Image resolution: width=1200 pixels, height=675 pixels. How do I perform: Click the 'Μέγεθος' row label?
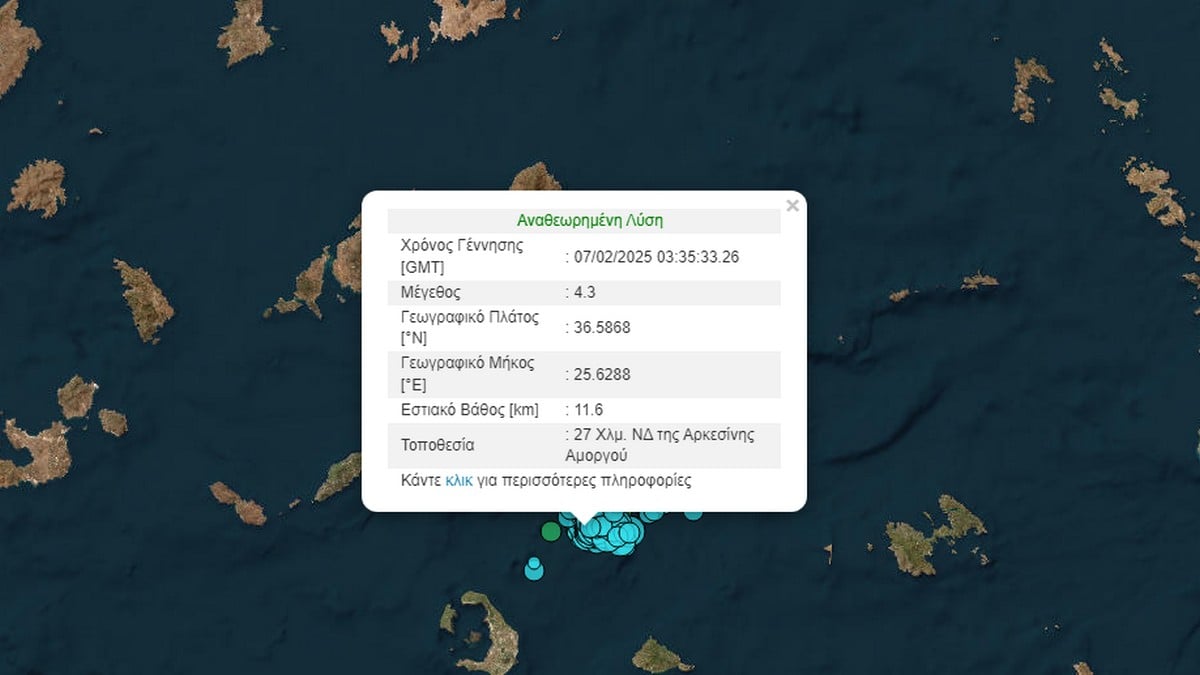(x=429, y=293)
